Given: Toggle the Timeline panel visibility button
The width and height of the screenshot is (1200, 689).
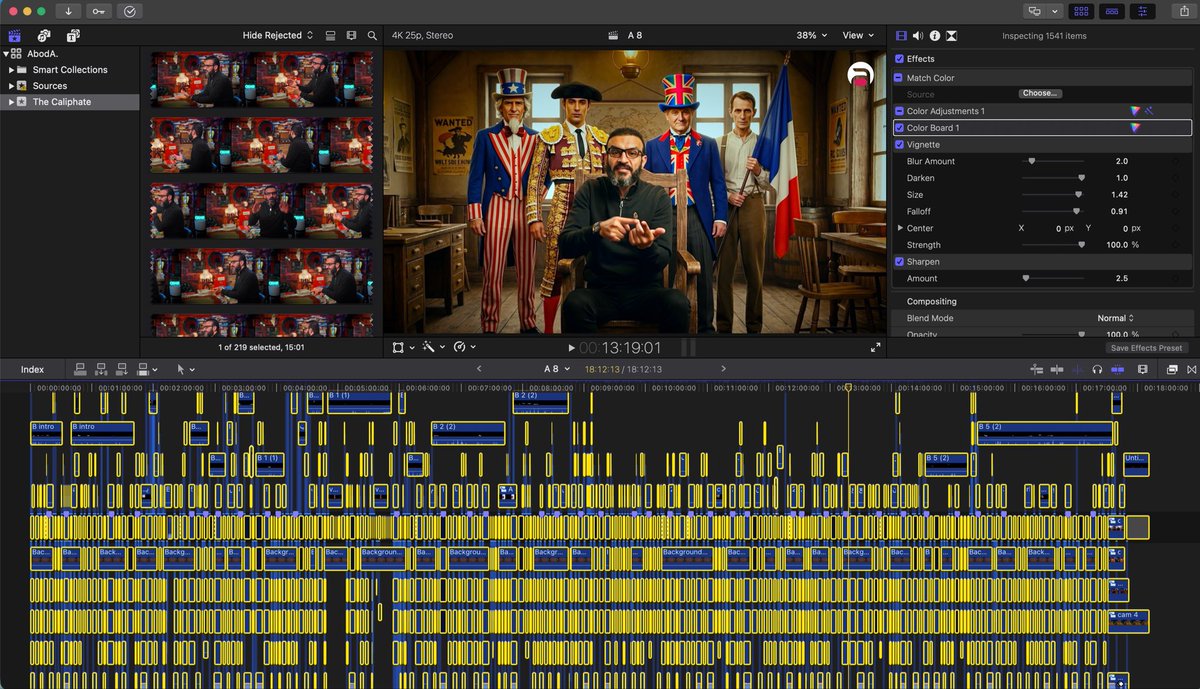Looking at the screenshot, I should coord(1111,11).
